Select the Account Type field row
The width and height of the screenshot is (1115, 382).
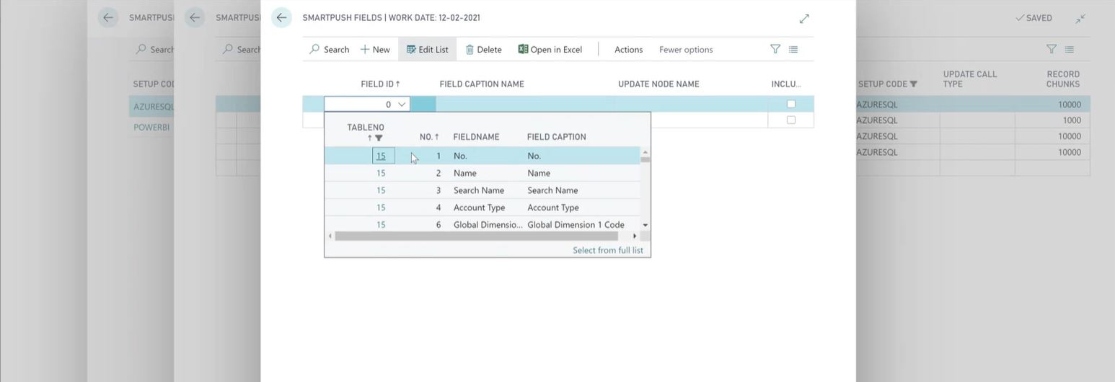coord(483,208)
